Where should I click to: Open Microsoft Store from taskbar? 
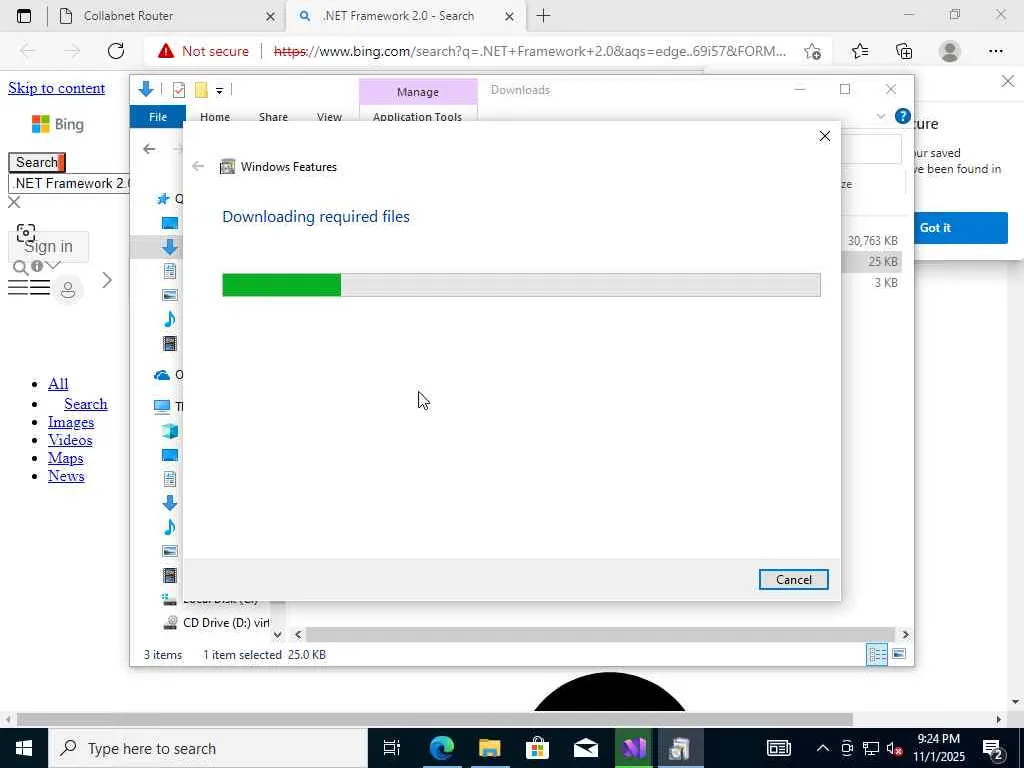(537, 748)
